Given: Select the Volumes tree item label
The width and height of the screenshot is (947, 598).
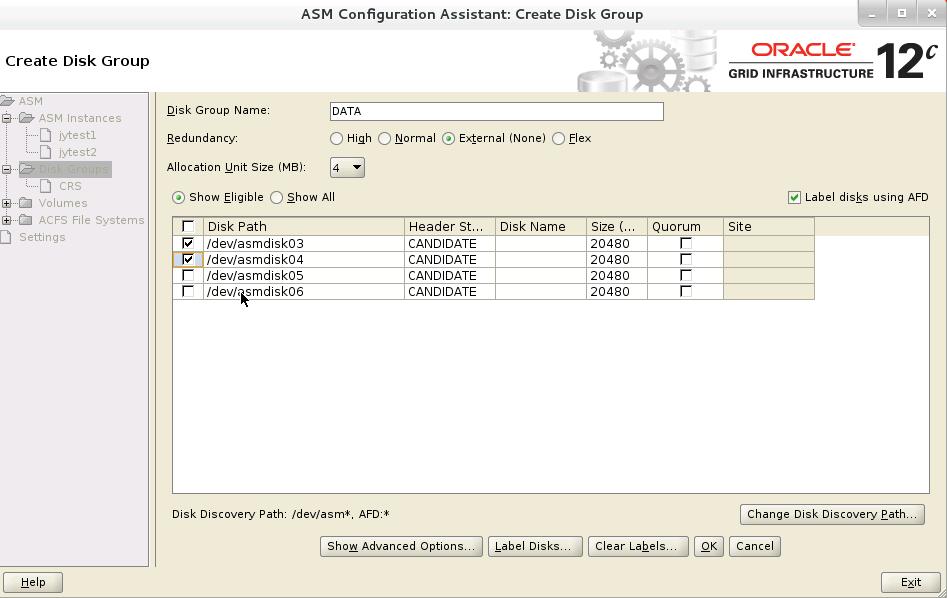Looking at the screenshot, I should point(63,203).
